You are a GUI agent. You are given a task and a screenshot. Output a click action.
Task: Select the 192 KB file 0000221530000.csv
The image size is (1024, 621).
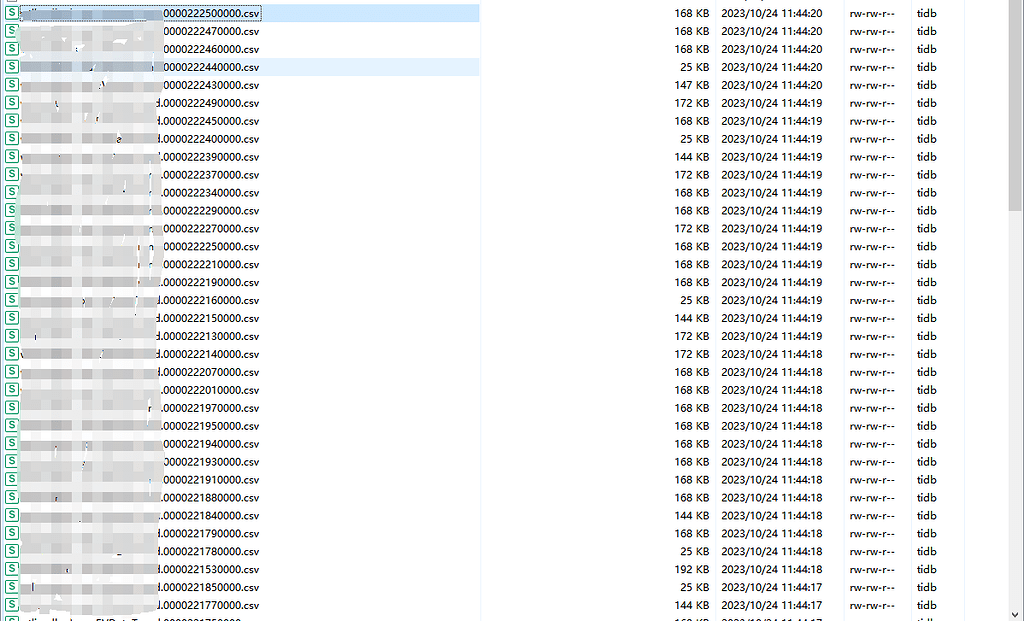click(210, 570)
